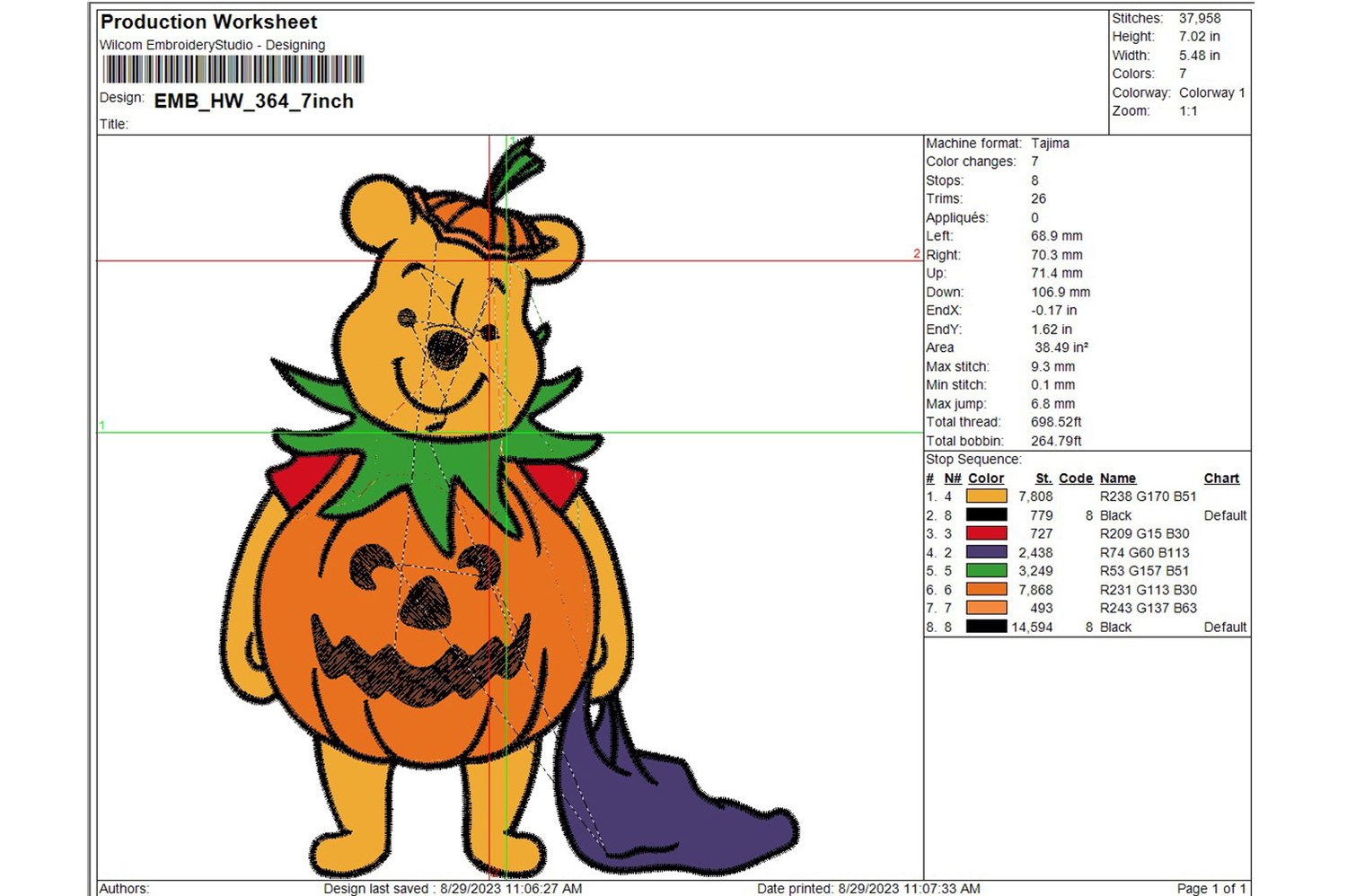Click the stitch count '7,808'
The height and width of the screenshot is (896, 1347).
click(x=1035, y=496)
